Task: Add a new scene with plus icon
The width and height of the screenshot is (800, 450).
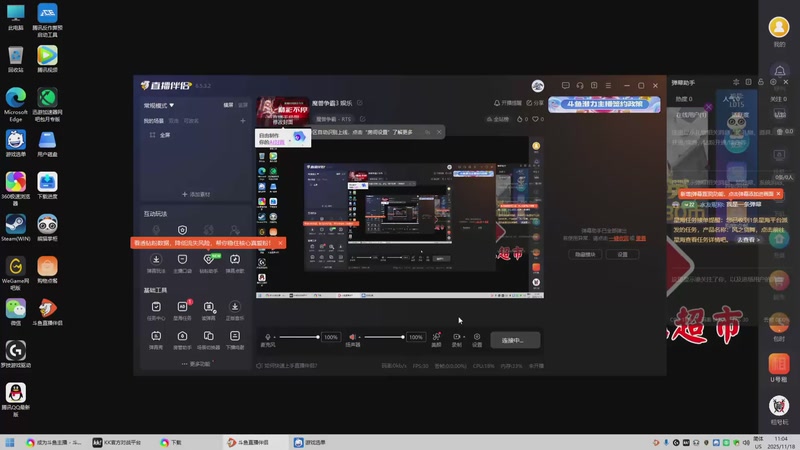Action: tap(242, 121)
